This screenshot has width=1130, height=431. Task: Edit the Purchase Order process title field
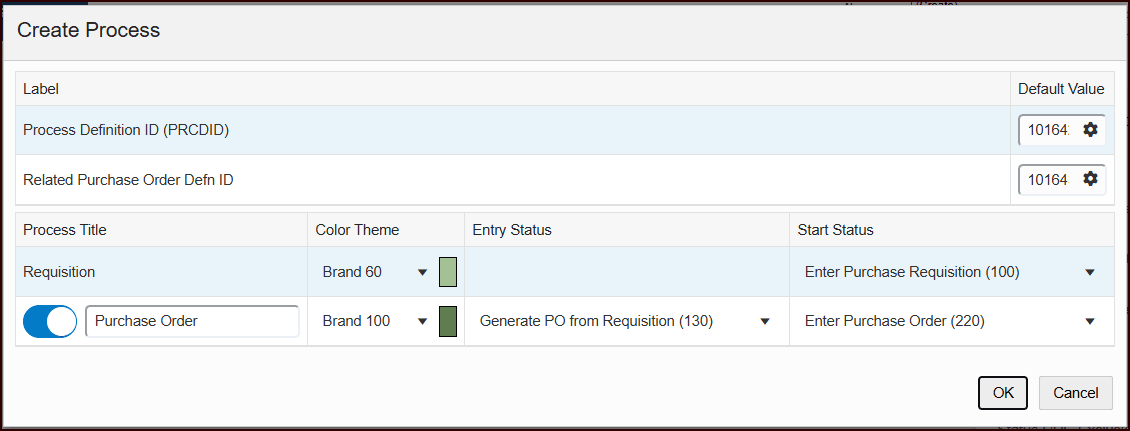[192, 321]
